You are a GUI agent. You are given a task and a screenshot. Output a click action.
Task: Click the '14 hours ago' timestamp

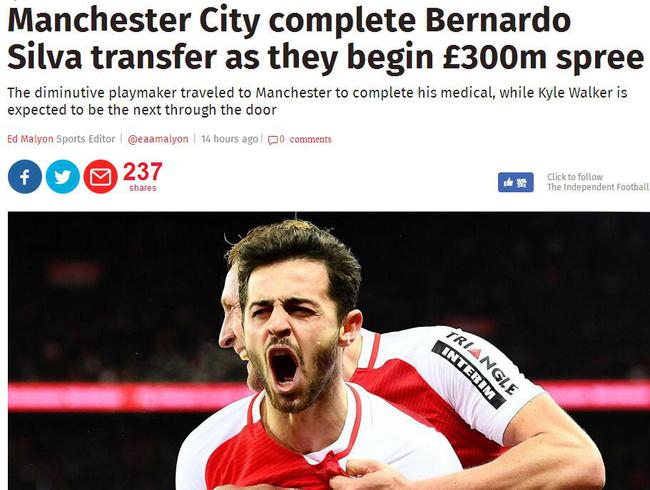(230, 139)
